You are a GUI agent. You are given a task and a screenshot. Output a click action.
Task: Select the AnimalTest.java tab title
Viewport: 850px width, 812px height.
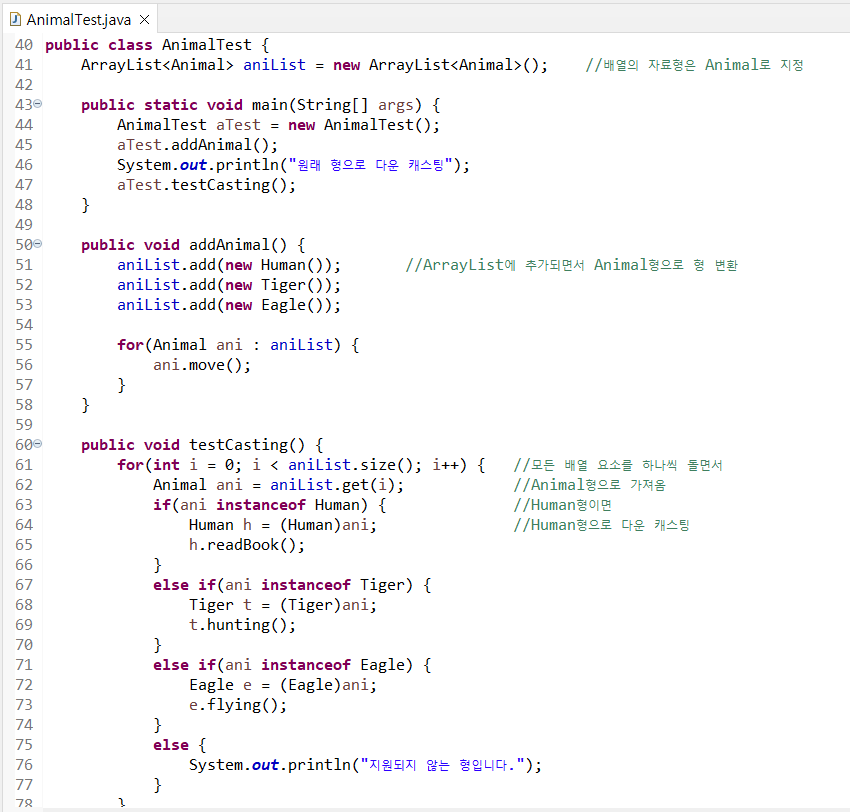(x=78, y=20)
